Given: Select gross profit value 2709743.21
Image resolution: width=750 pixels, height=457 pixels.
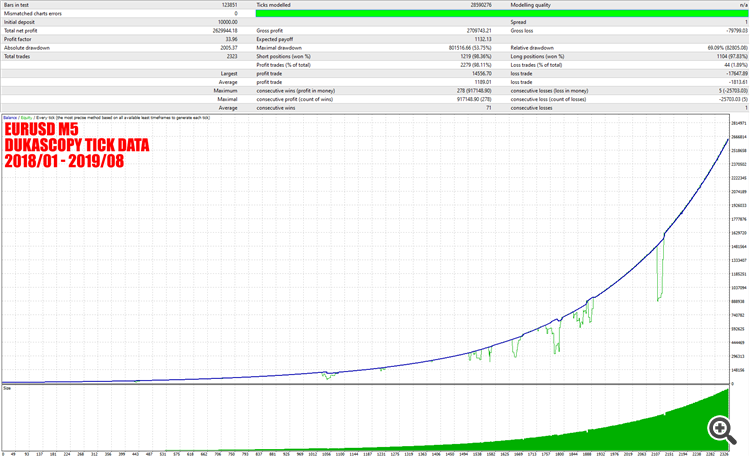Looking at the screenshot, I should click(479, 31).
